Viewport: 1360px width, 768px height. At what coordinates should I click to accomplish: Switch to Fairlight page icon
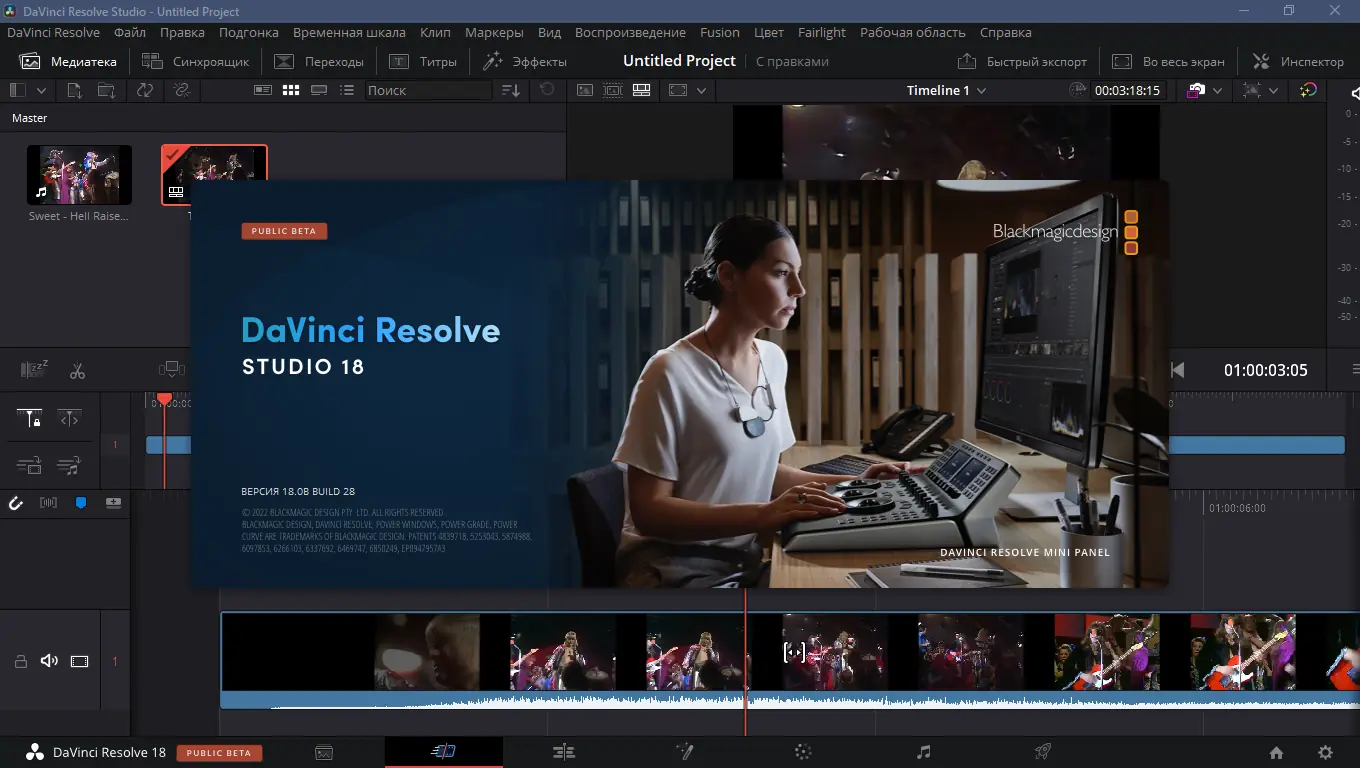(923, 752)
